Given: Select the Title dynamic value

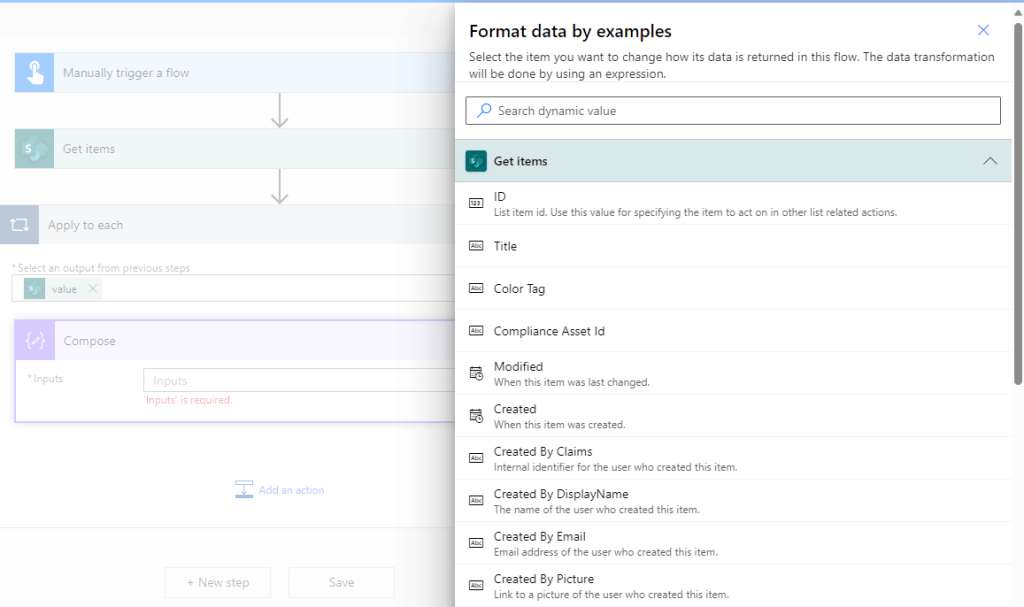Looking at the screenshot, I should pos(505,246).
